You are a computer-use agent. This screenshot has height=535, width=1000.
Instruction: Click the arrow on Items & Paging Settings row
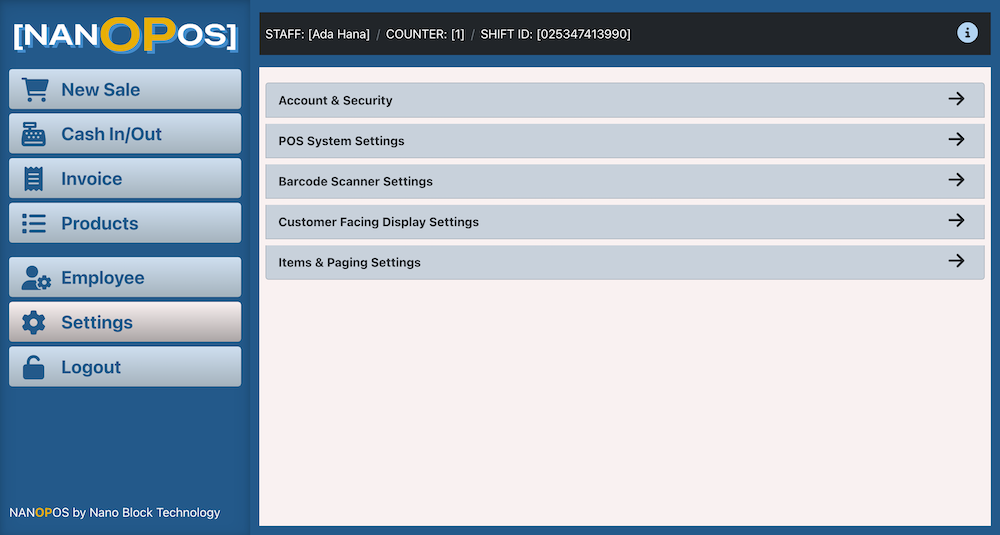click(956, 261)
